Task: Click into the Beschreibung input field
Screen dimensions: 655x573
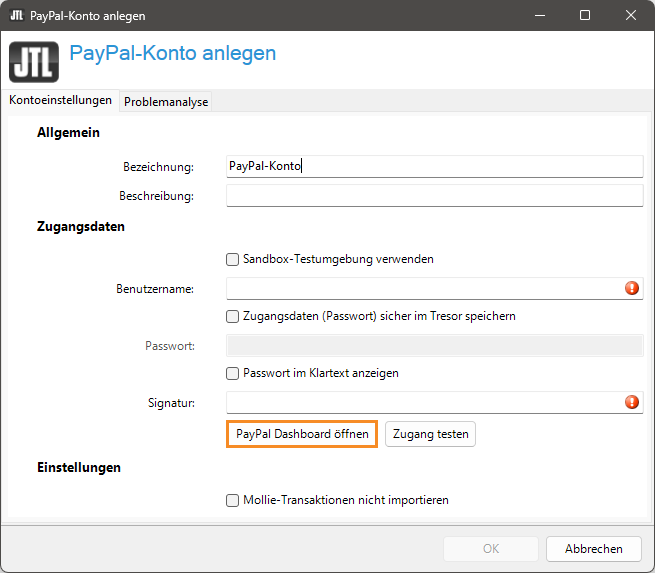Action: click(434, 195)
